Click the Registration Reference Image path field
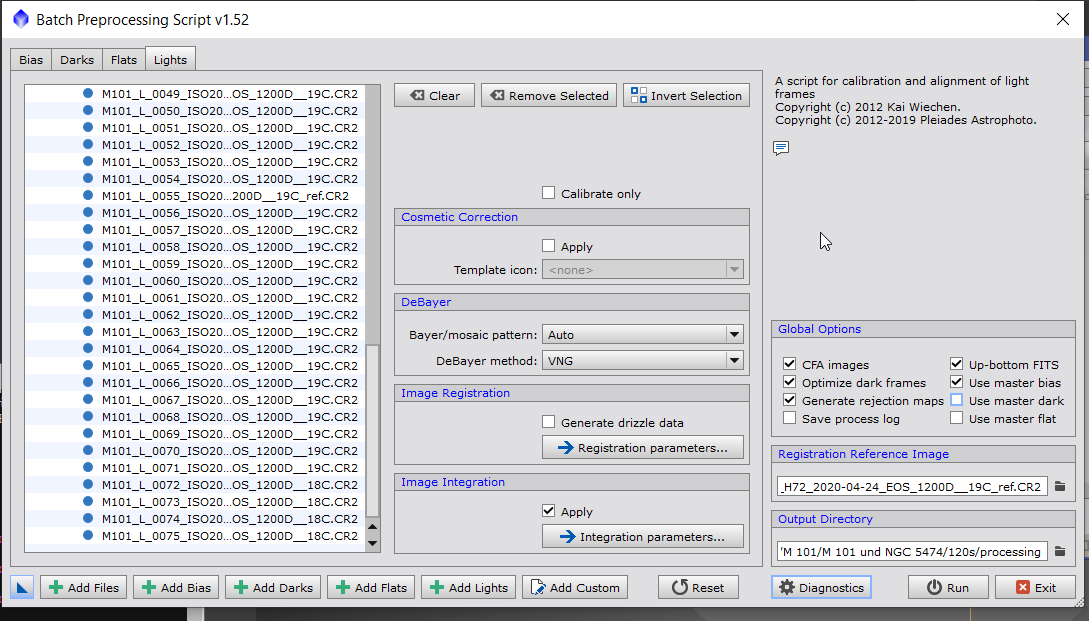Screen dimensions: 1089x621 click(912, 486)
